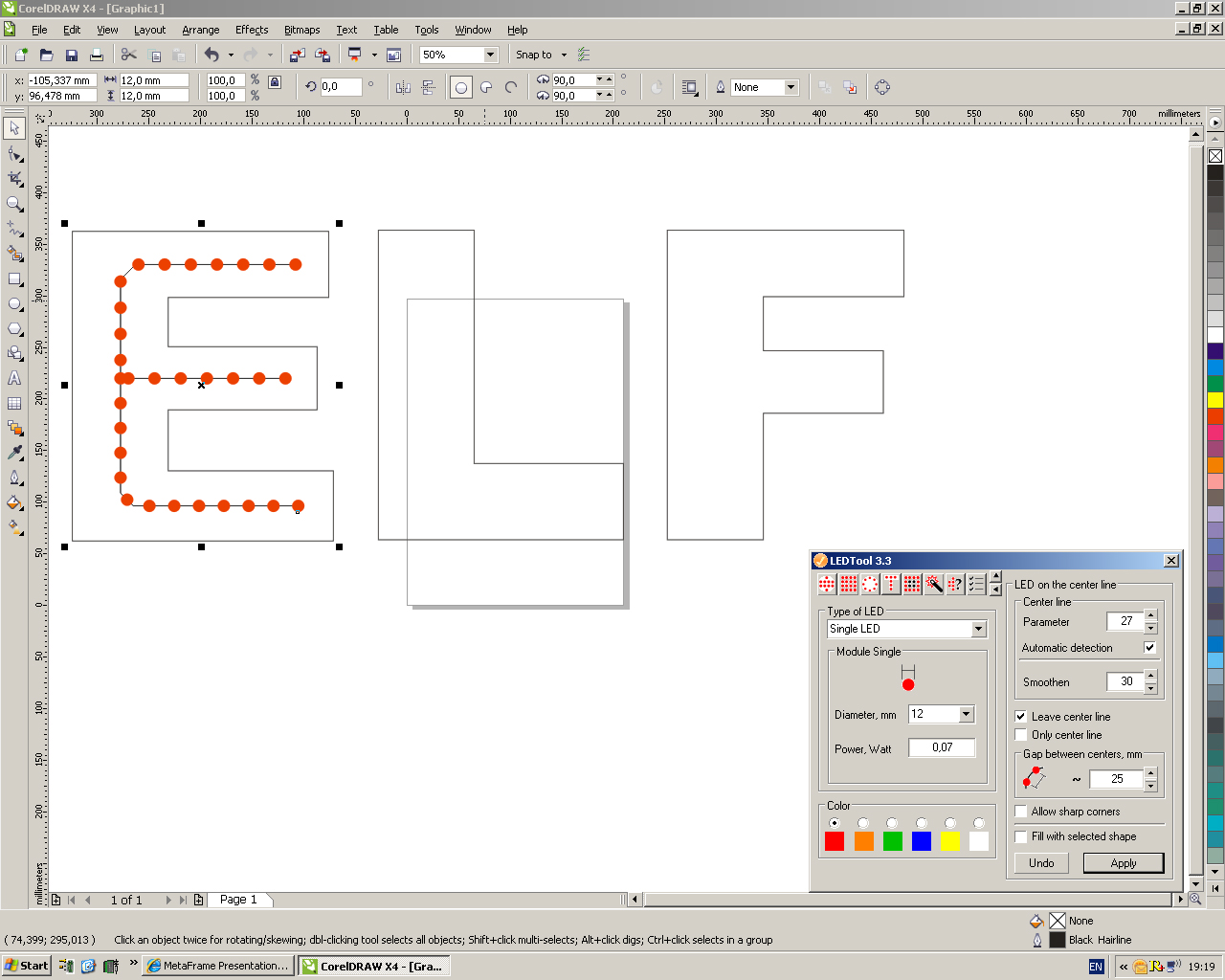Select the Fill bucket tool

pos(14,502)
